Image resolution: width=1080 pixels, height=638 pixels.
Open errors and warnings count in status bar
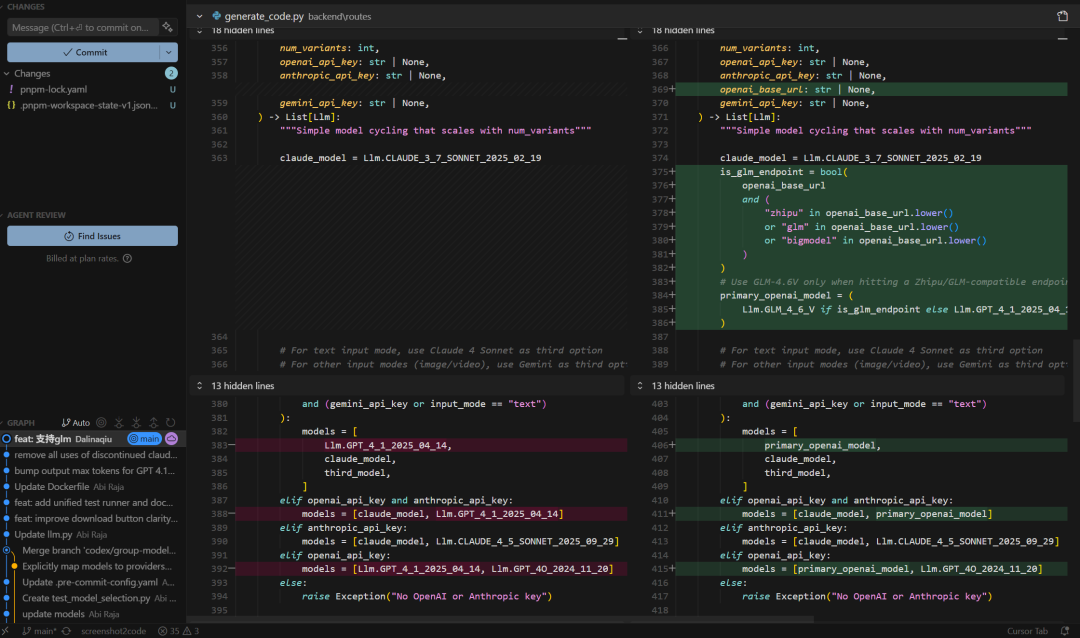coord(178,631)
